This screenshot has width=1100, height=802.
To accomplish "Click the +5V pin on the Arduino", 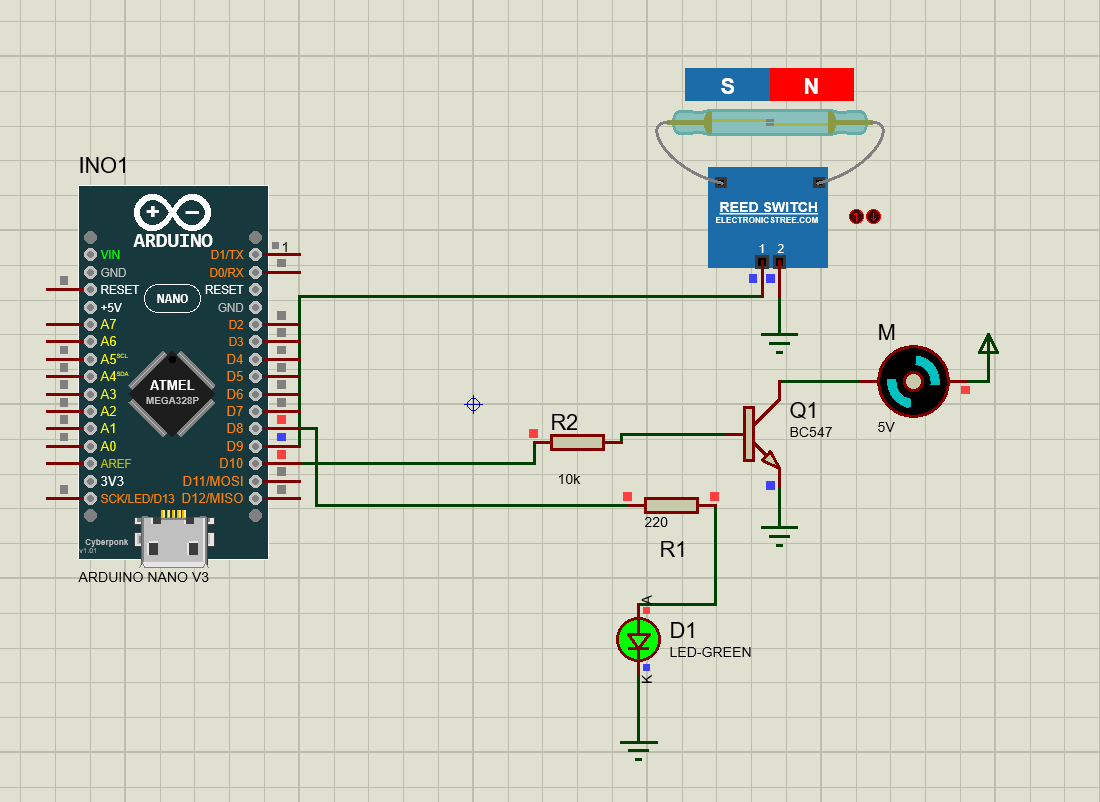I will point(90,307).
